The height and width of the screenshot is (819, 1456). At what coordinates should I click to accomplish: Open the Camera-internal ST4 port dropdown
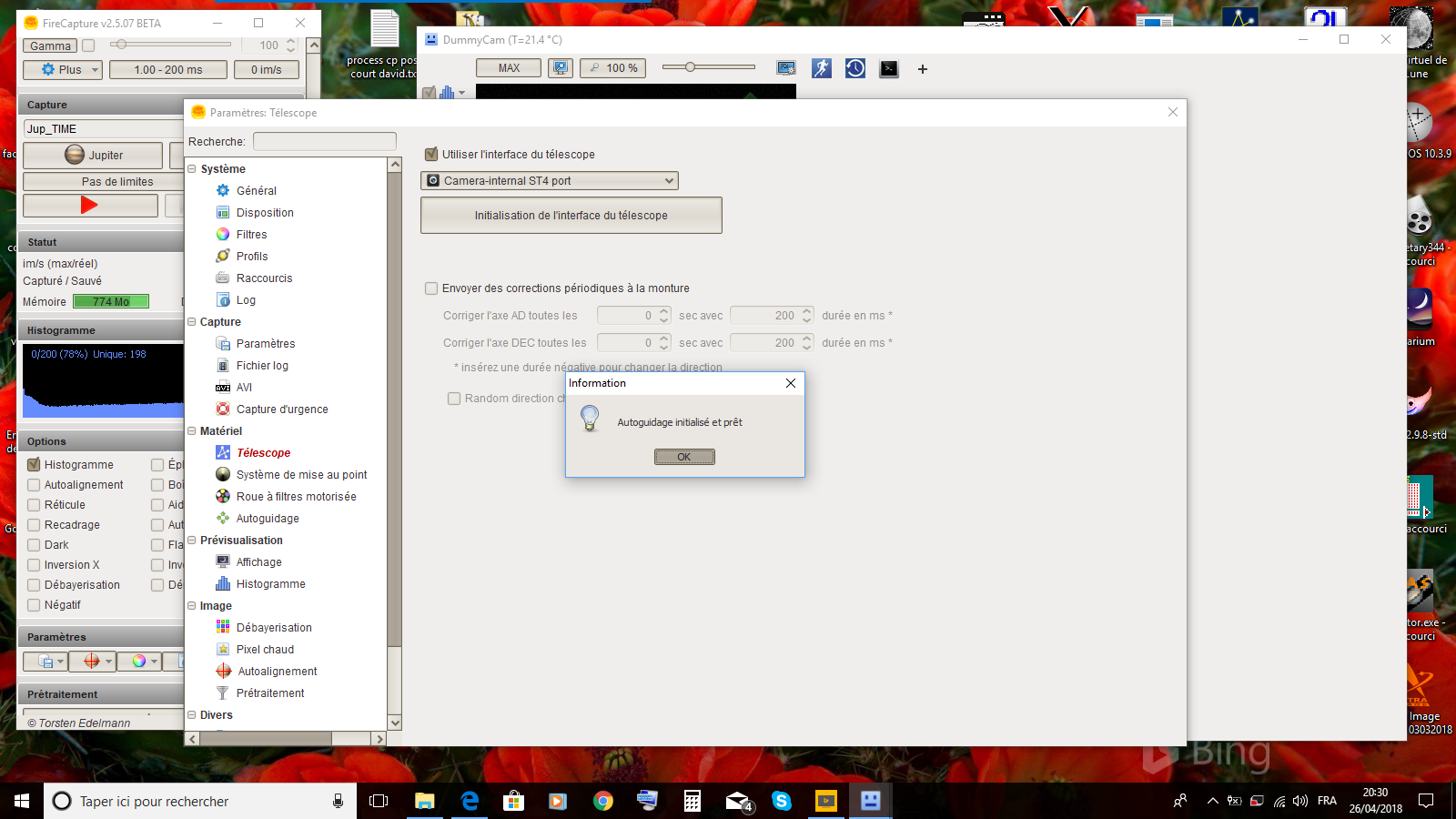(x=550, y=181)
